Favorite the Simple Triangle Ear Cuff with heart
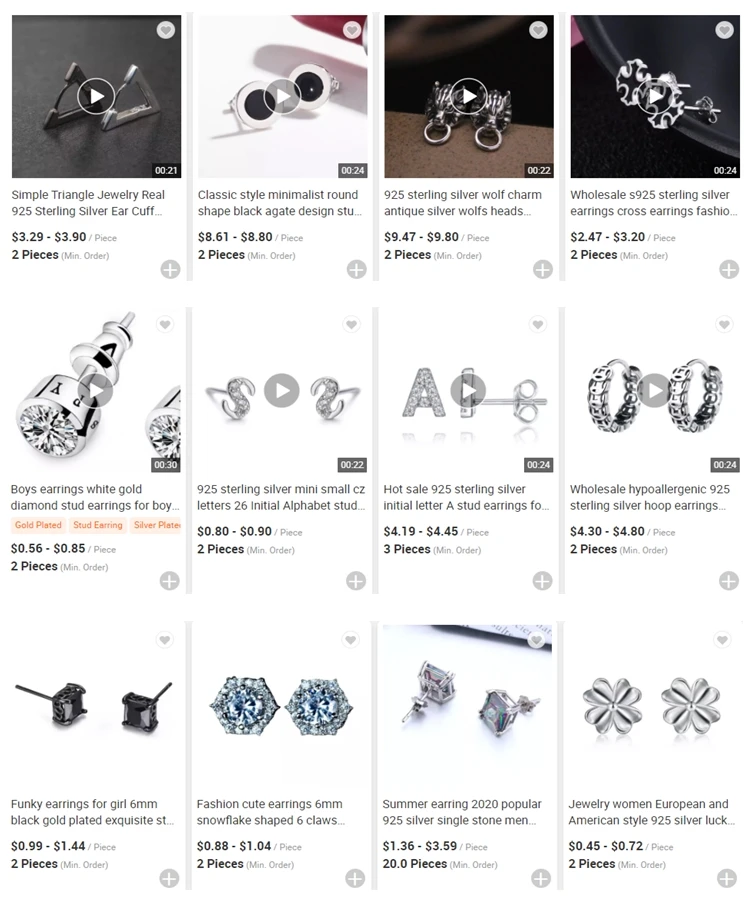The image size is (750, 900). pos(166,30)
